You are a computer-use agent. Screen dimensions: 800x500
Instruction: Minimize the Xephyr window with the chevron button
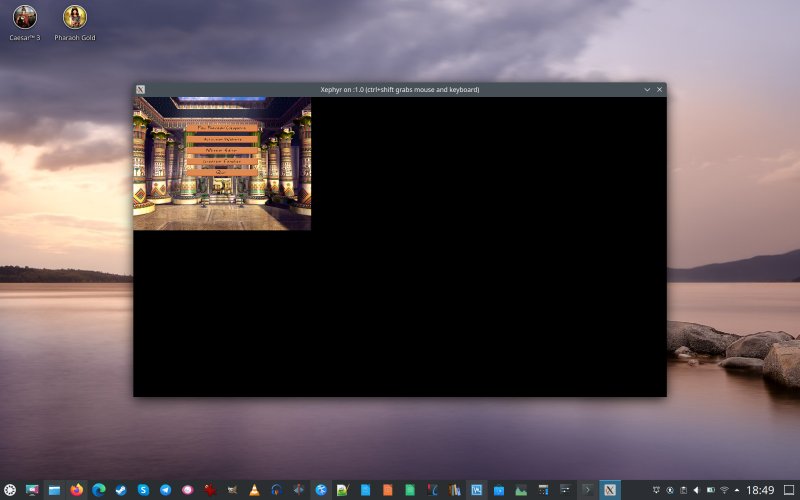pyautogui.click(x=647, y=89)
